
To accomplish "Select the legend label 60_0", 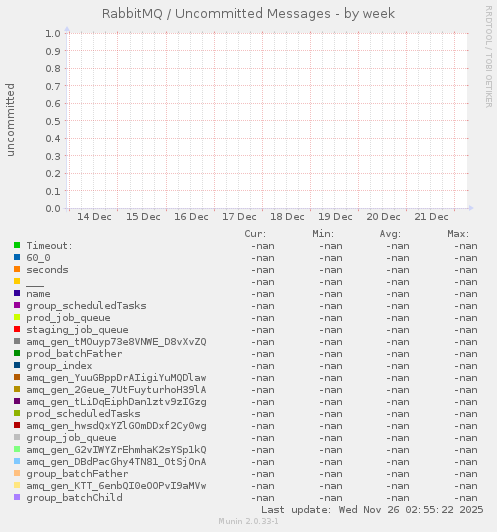I will pos(38,258).
